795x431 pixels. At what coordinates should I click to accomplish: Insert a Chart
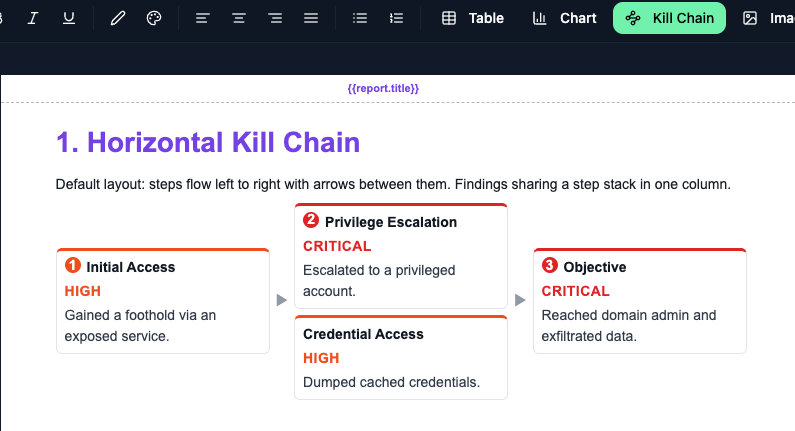click(564, 18)
